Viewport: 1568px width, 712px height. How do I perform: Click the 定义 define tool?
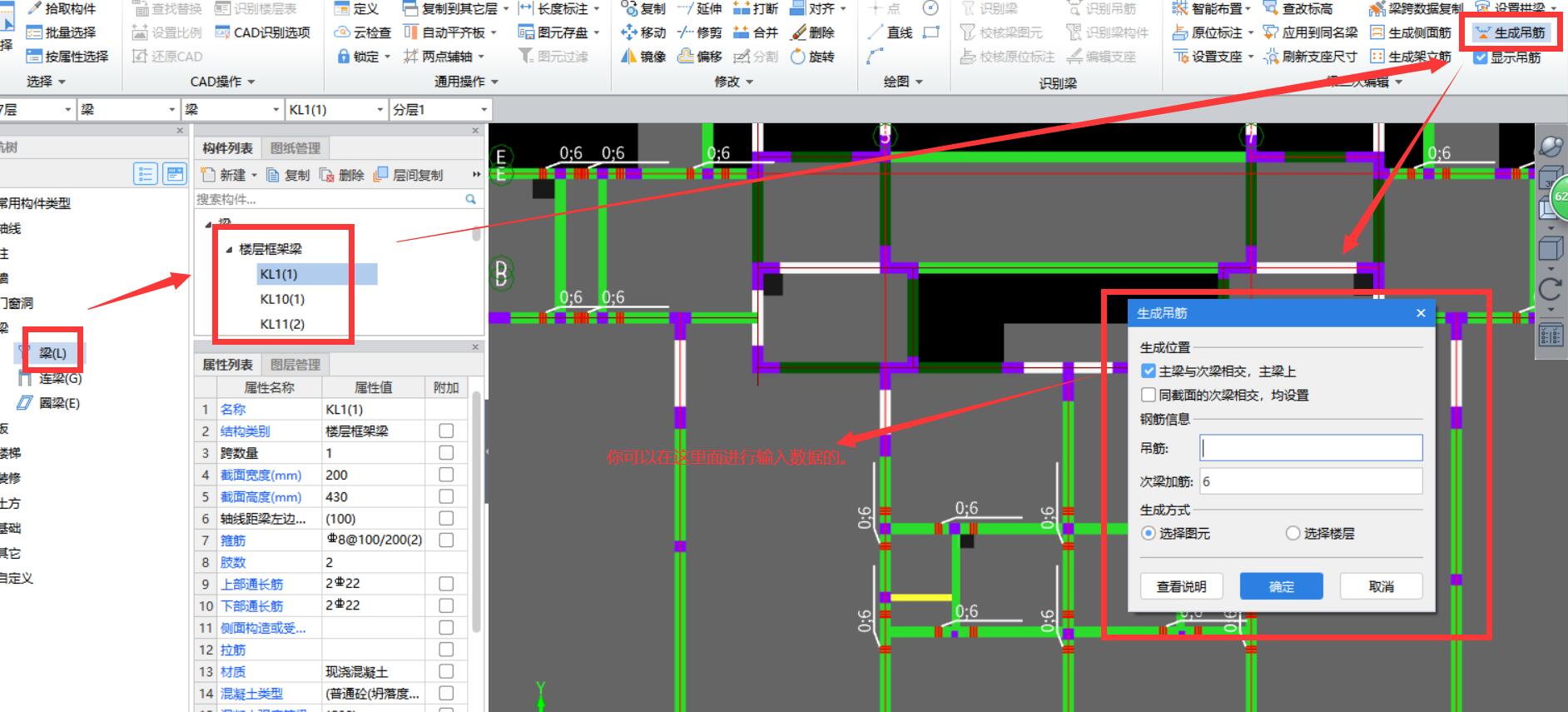click(356, 8)
